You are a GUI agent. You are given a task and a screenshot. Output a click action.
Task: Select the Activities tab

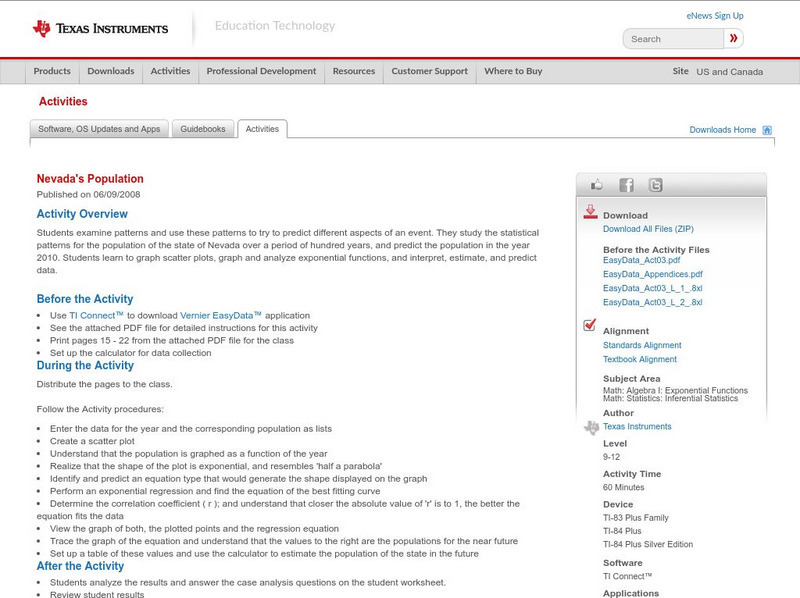tap(262, 129)
